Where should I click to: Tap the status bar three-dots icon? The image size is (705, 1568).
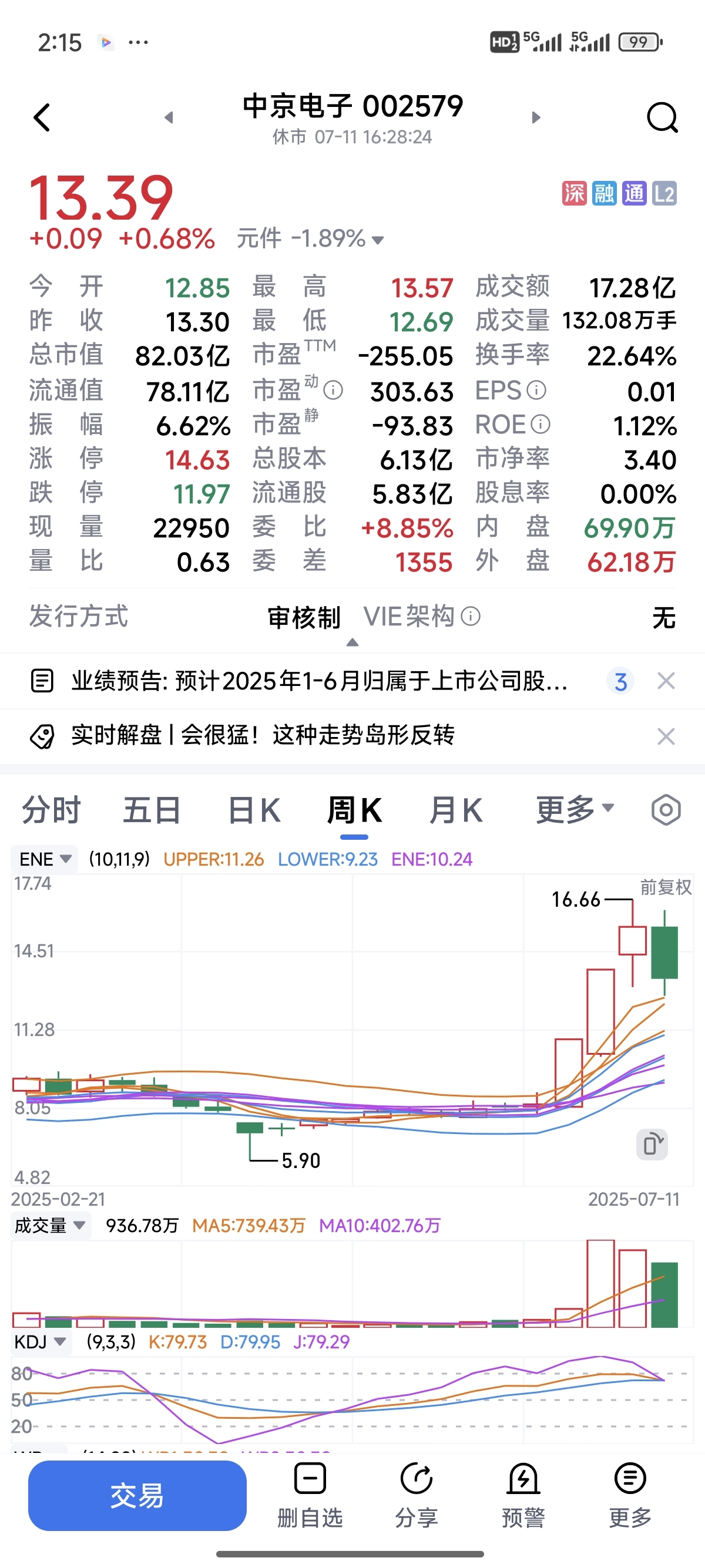138,42
